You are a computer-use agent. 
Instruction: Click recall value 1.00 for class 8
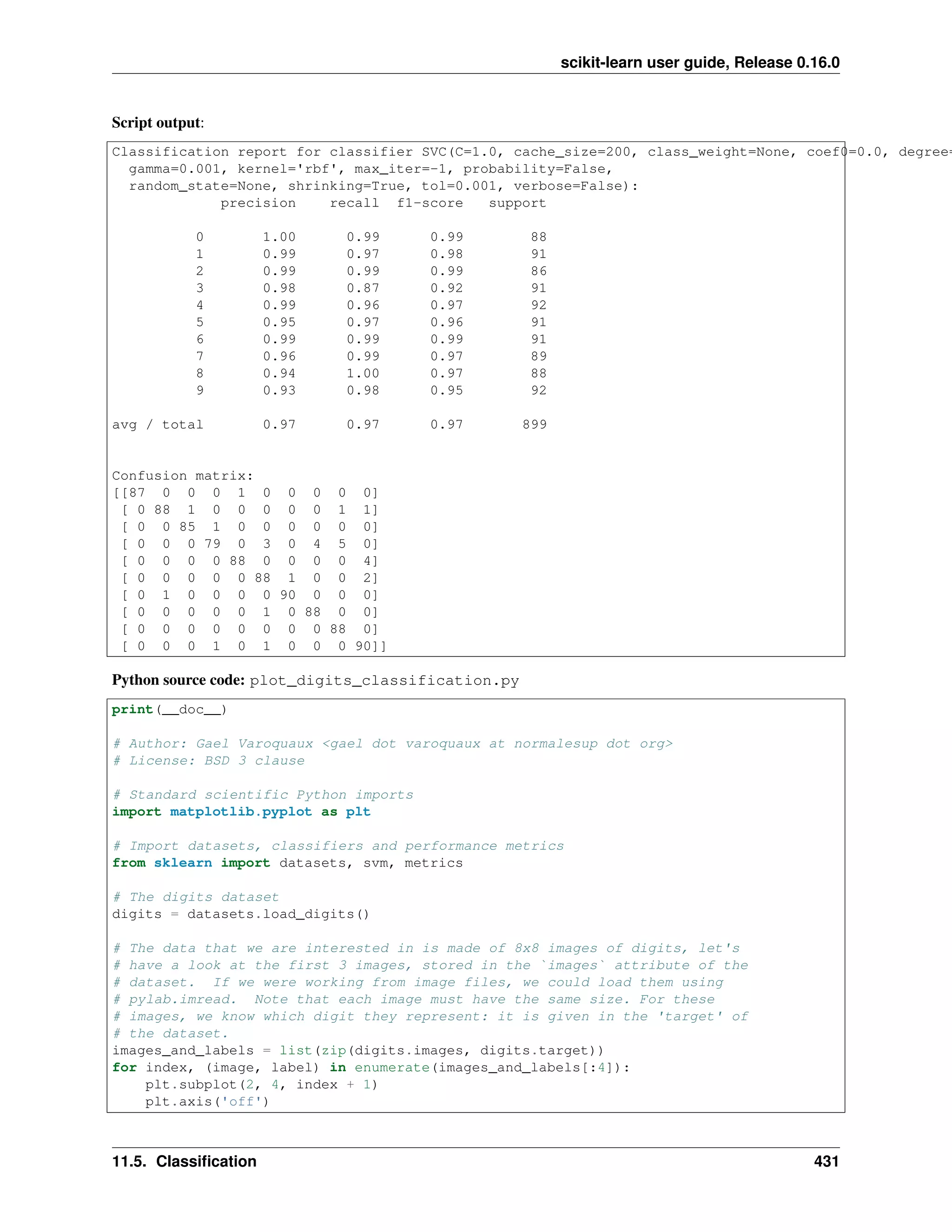click(363, 373)
